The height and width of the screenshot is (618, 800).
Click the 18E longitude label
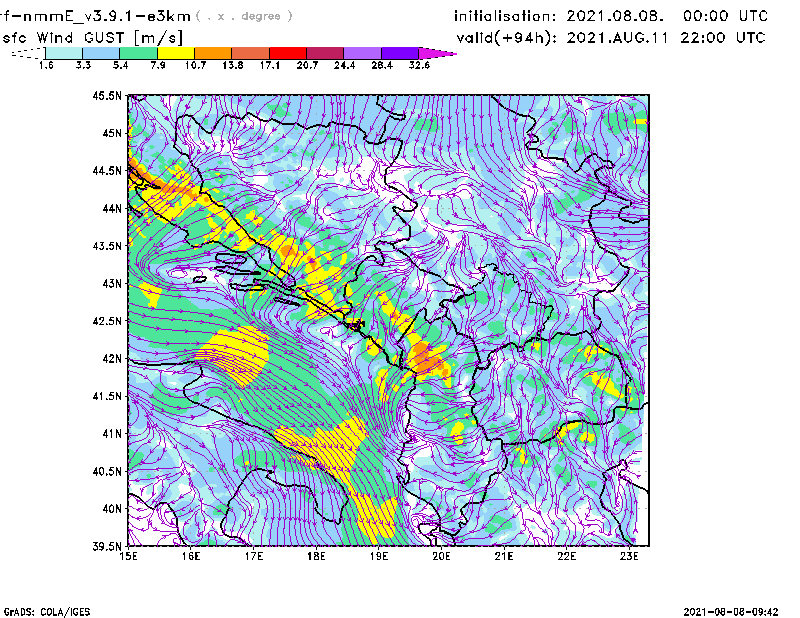(316, 556)
